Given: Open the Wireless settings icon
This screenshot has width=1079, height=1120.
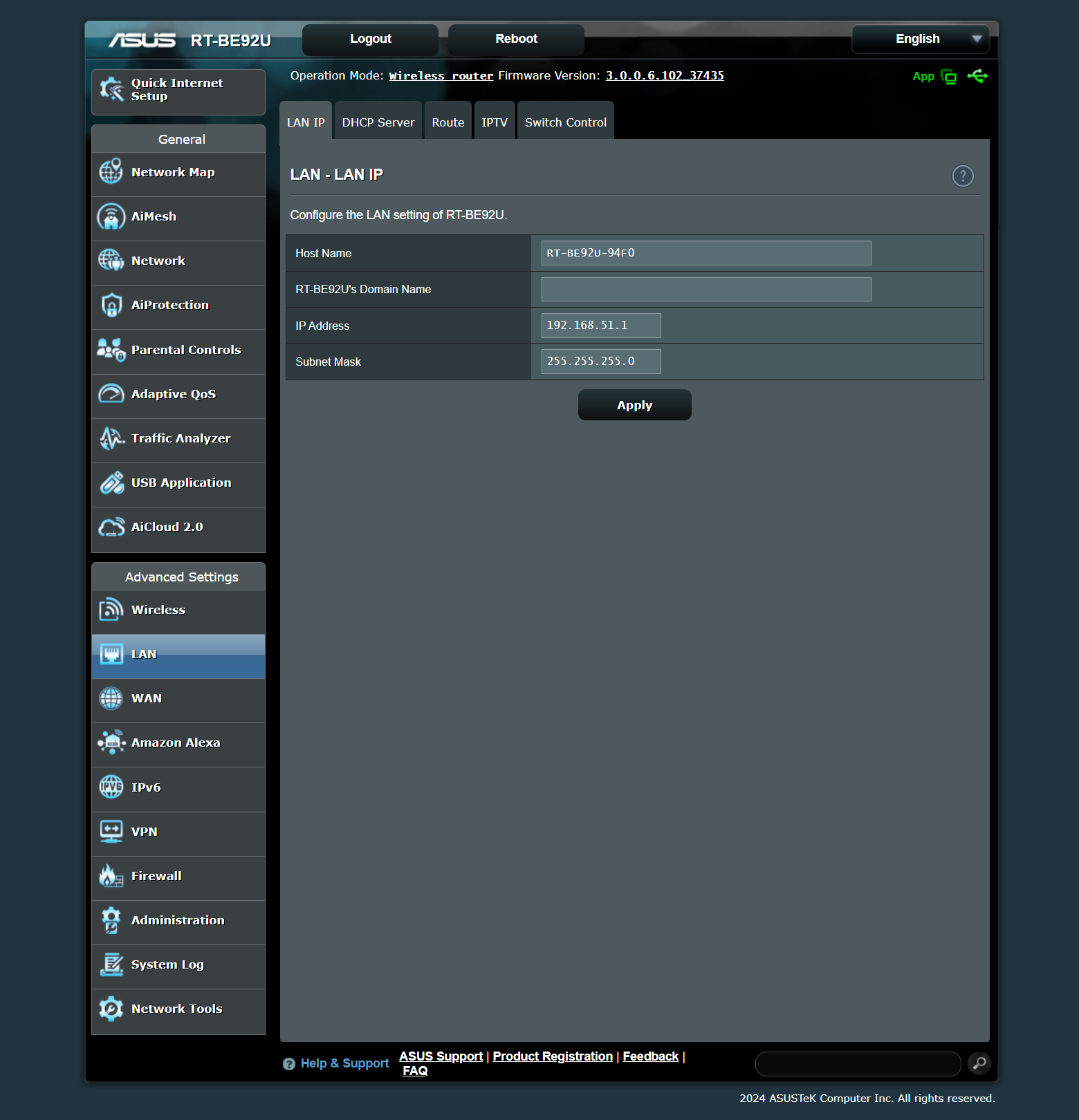Looking at the screenshot, I should point(111,610).
